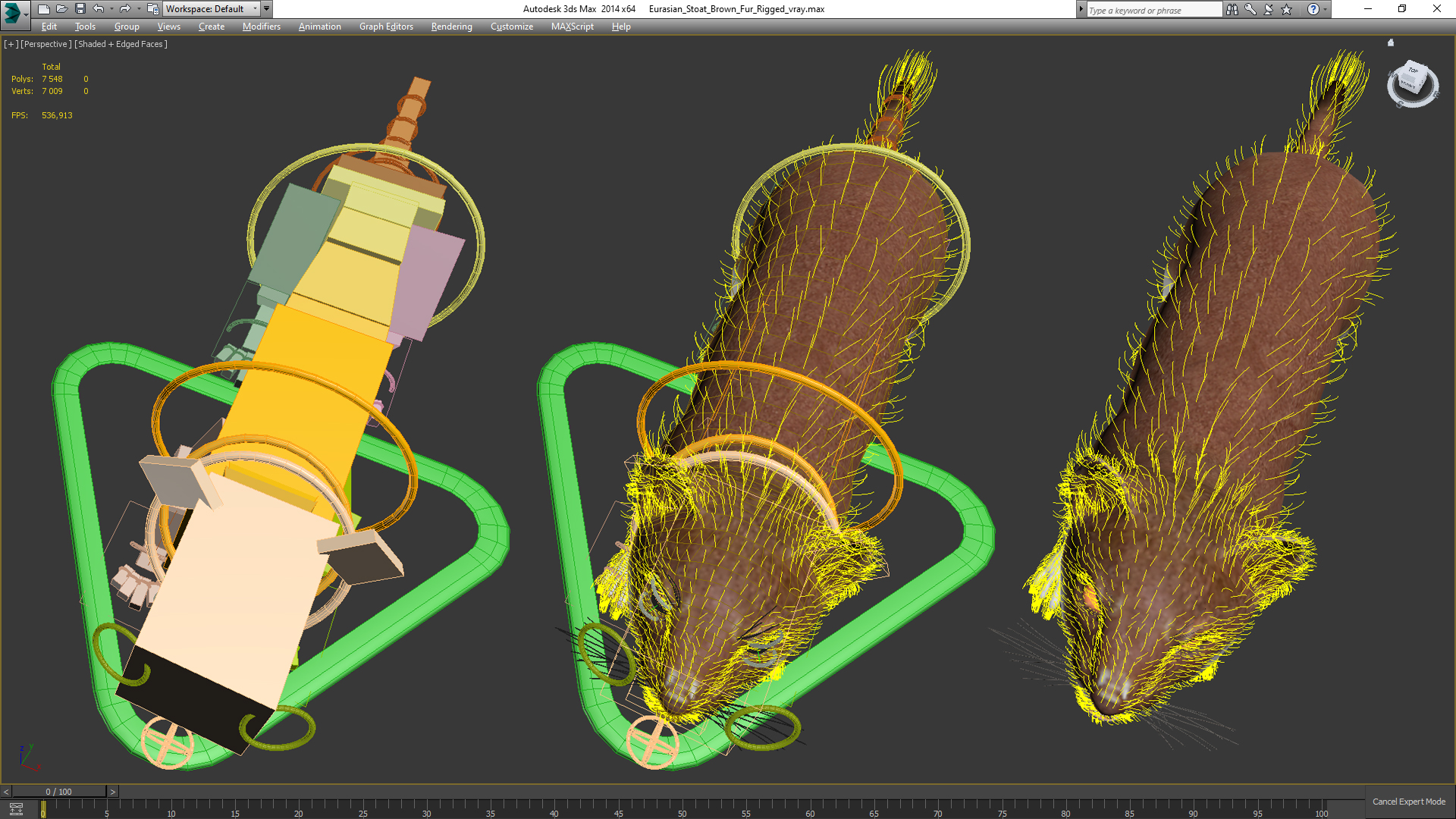Click the binoculars search icon
1456x819 pixels.
1232,9
